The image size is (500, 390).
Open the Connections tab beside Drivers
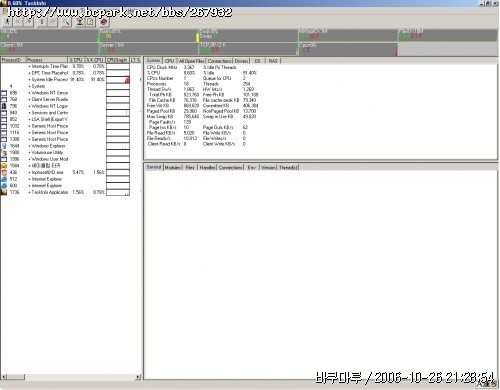219,61
